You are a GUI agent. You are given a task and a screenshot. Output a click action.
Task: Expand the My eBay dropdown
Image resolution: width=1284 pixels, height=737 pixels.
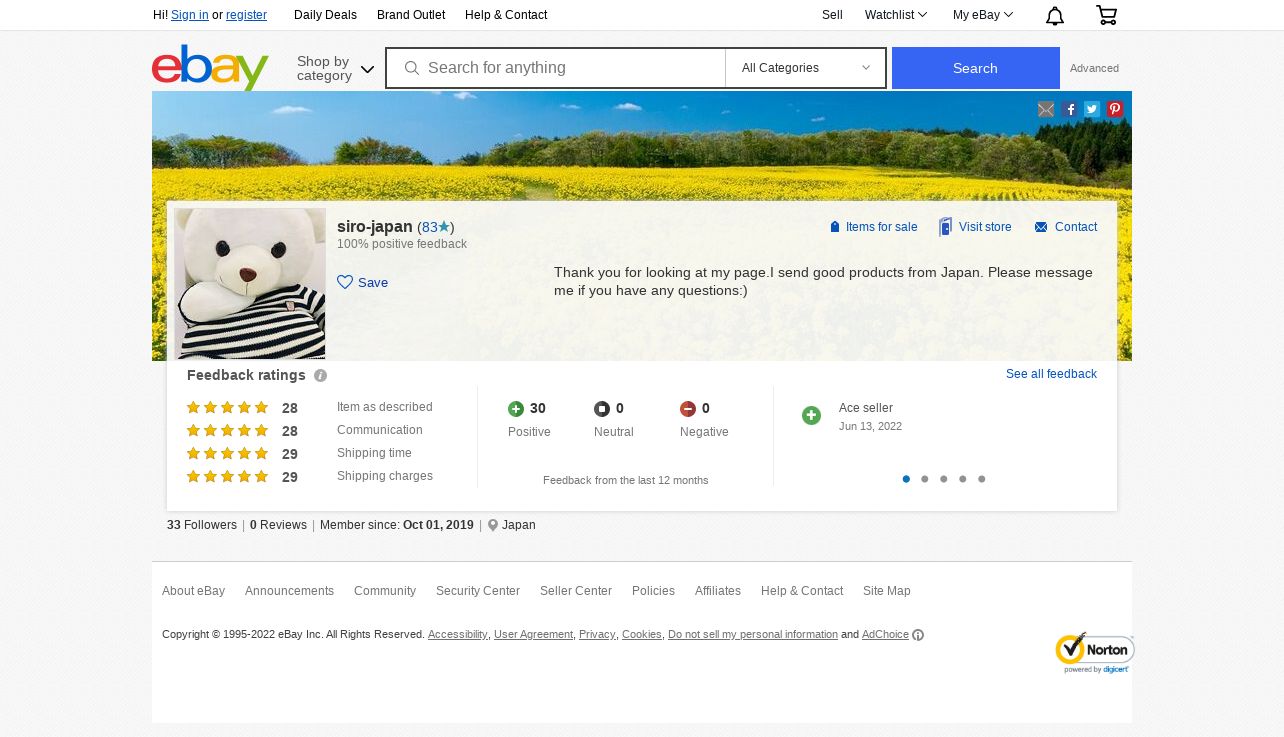click(x=983, y=15)
